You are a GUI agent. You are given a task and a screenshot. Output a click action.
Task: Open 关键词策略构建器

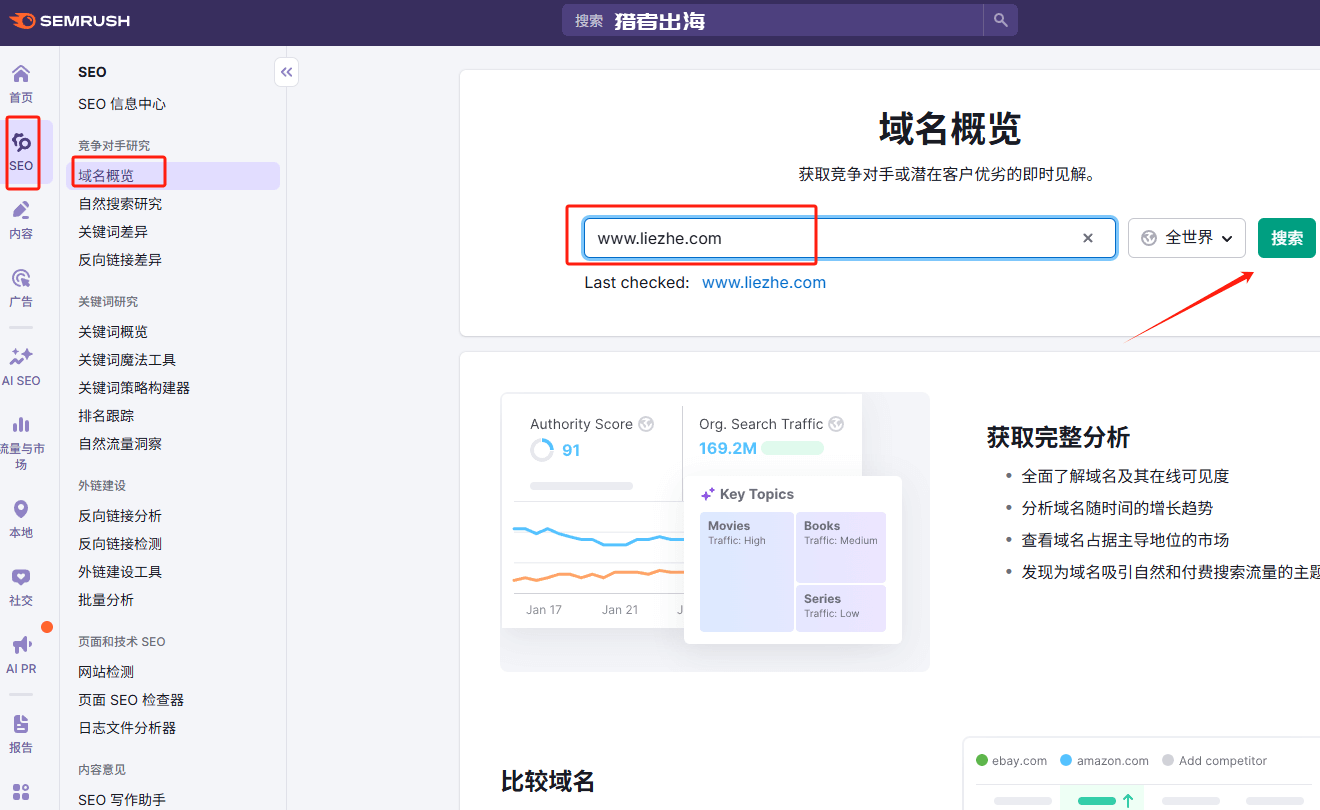(x=134, y=388)
